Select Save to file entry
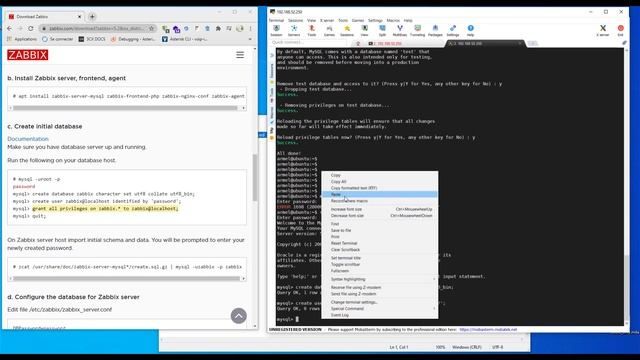 (x=380, y=230)
